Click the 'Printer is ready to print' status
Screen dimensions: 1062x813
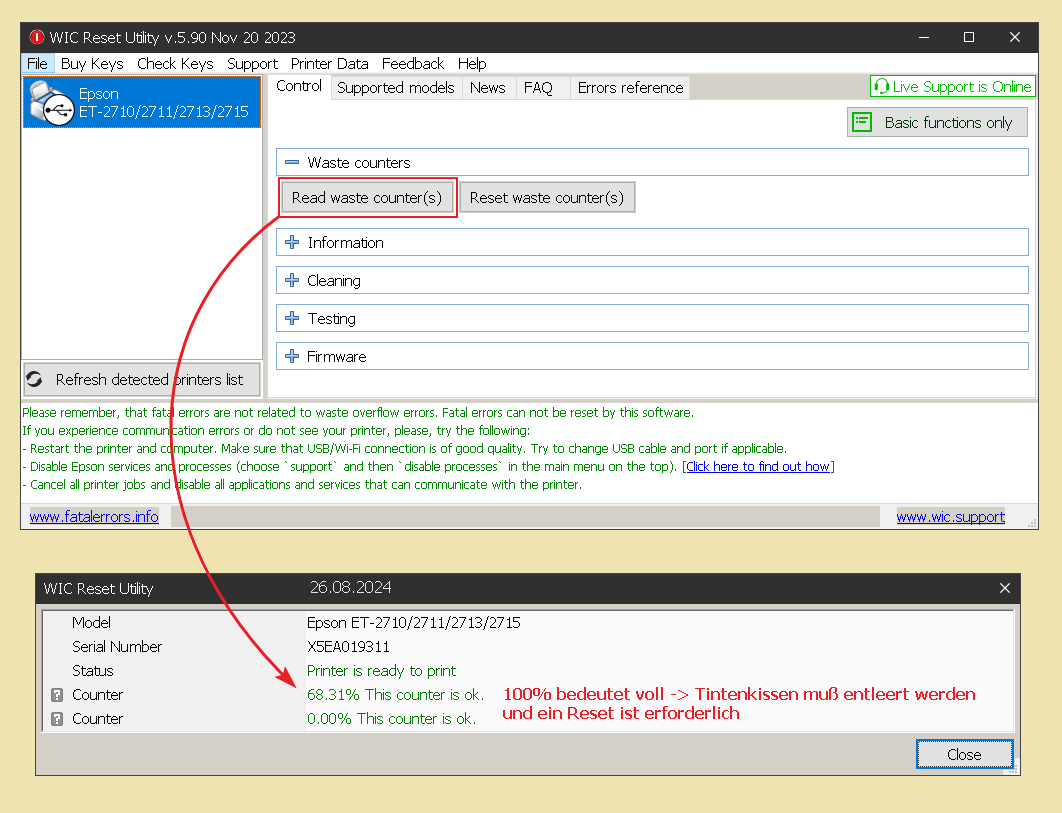click(381, 671)
